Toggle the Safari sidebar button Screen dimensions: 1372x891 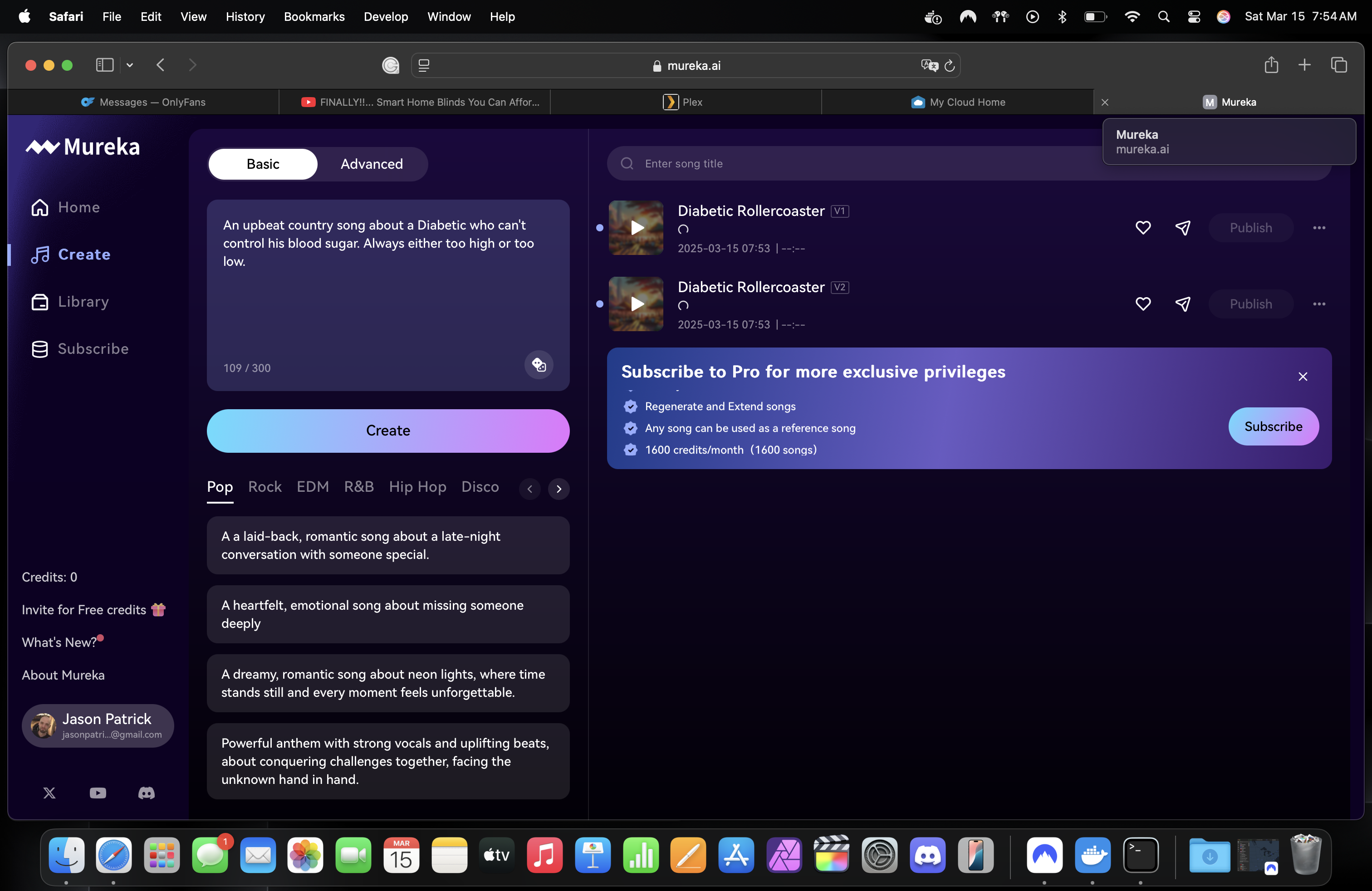104,65
